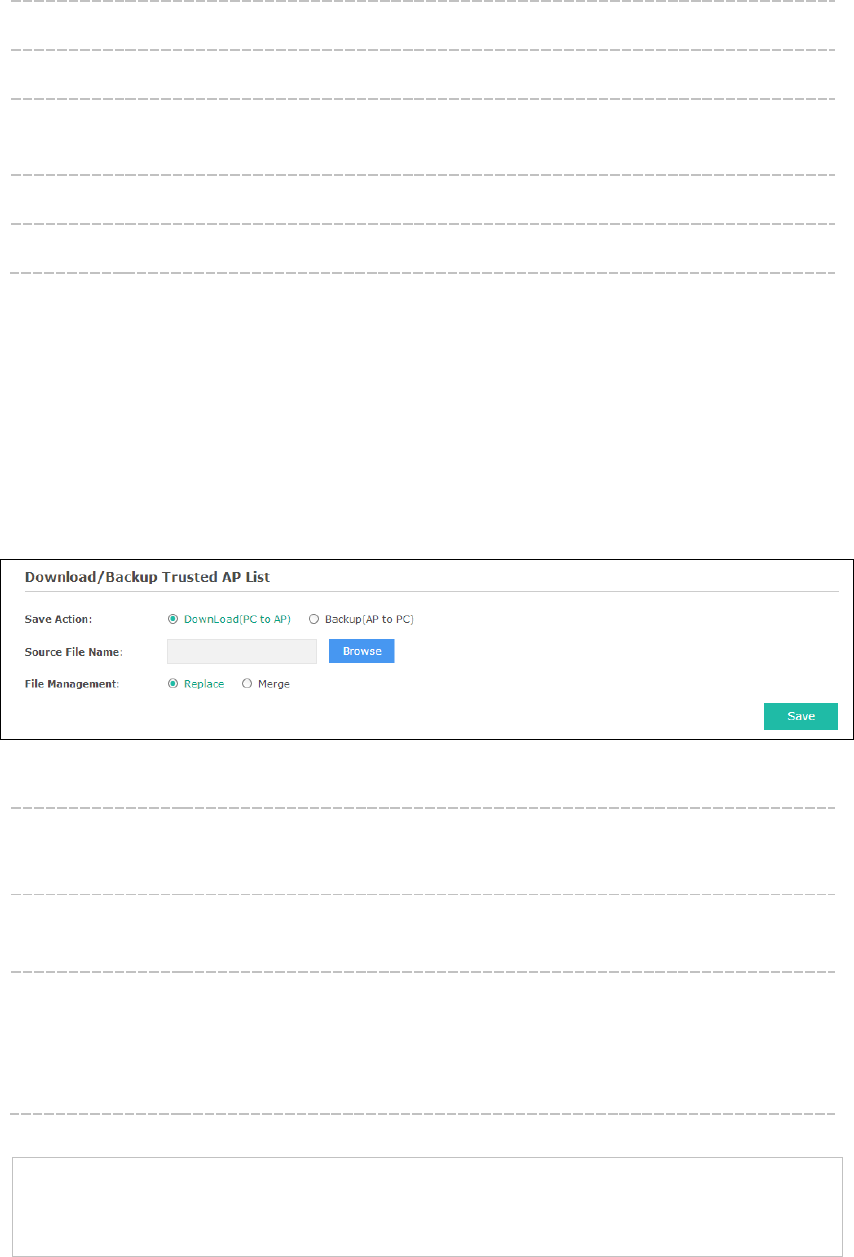Select the Backup(AP to PC) option
Screen dimensions: 854x1257
[x=314, y=619]
